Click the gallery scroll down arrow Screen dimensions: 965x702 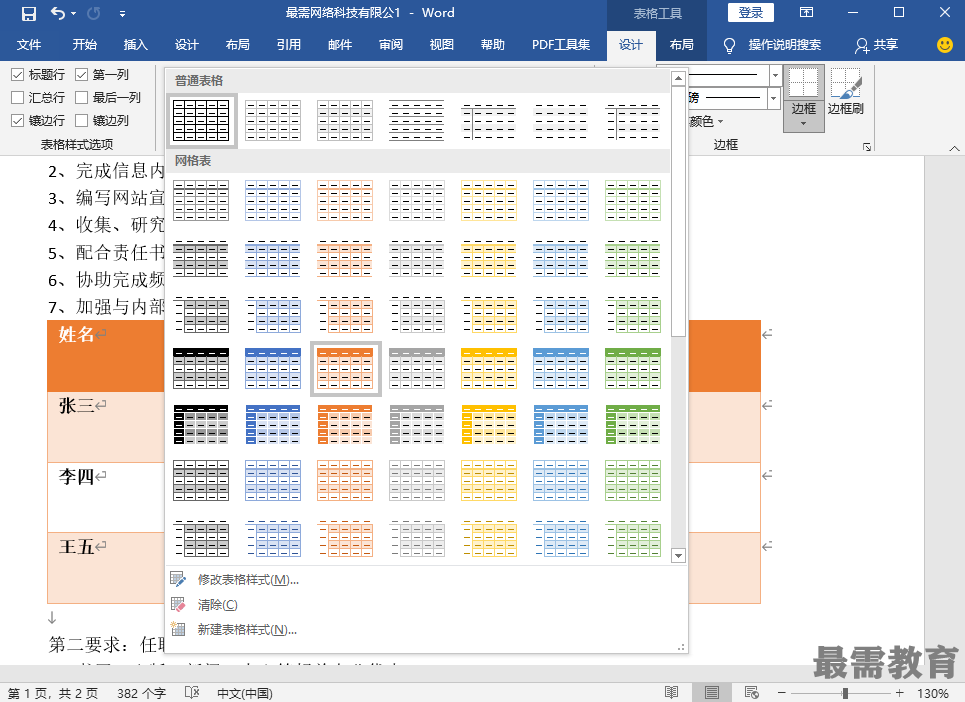tap(678, 556)
